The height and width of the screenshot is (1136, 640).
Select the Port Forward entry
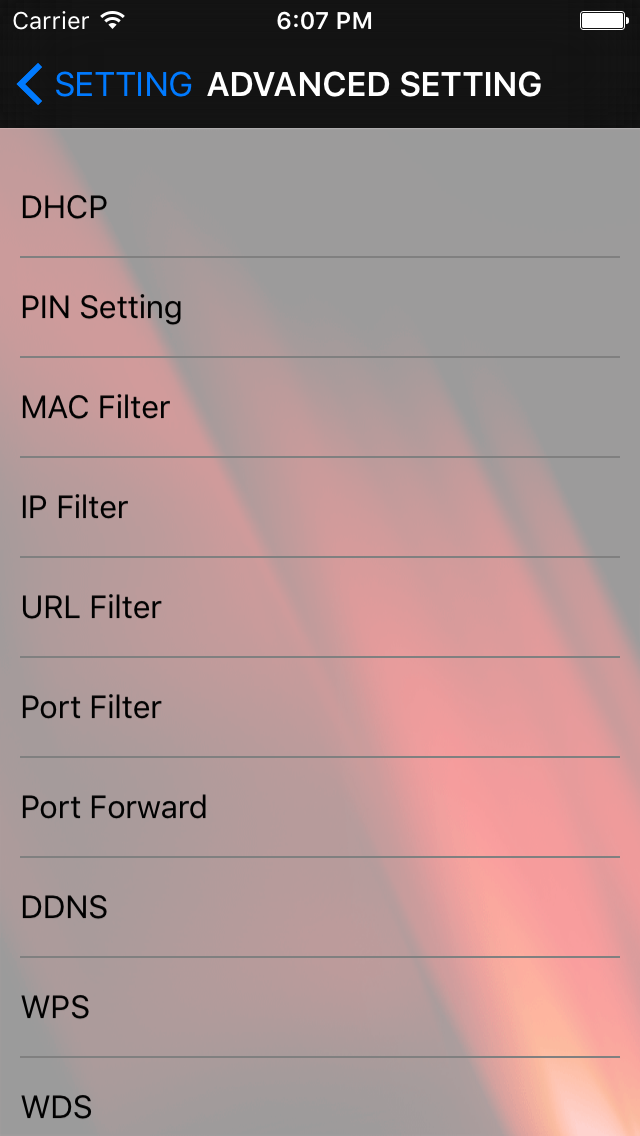[320, 807]
